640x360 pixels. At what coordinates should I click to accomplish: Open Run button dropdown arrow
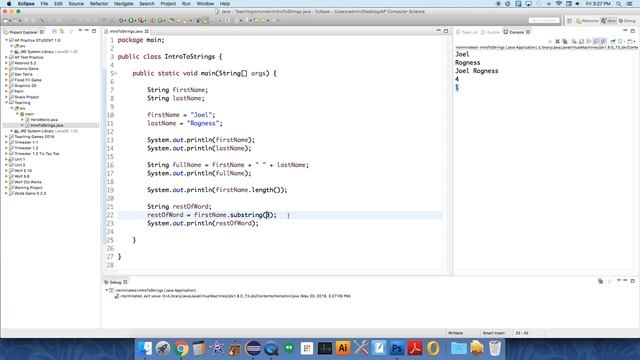click(x=135, y=20)
